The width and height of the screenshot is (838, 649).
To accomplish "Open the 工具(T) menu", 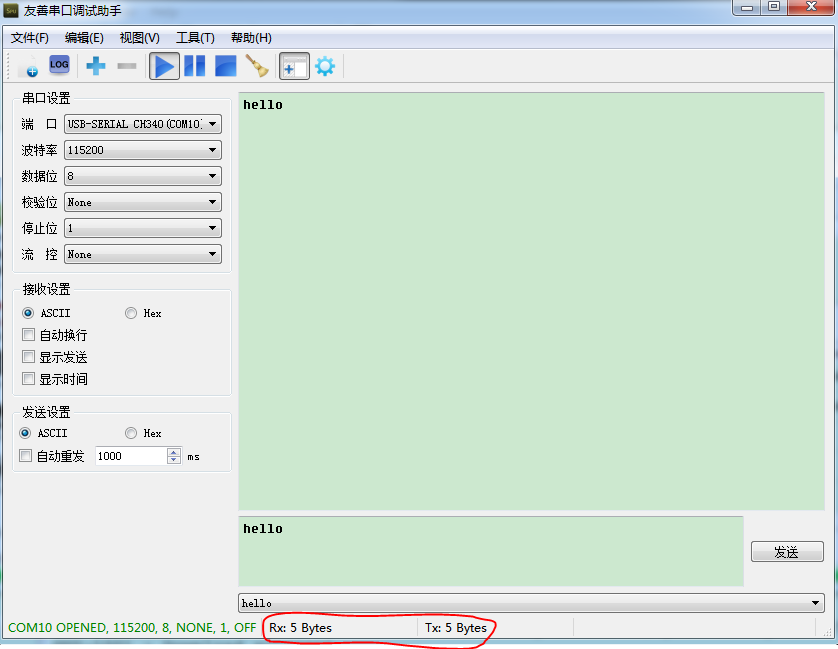I will pyautogui.click(x=195, y=38).
